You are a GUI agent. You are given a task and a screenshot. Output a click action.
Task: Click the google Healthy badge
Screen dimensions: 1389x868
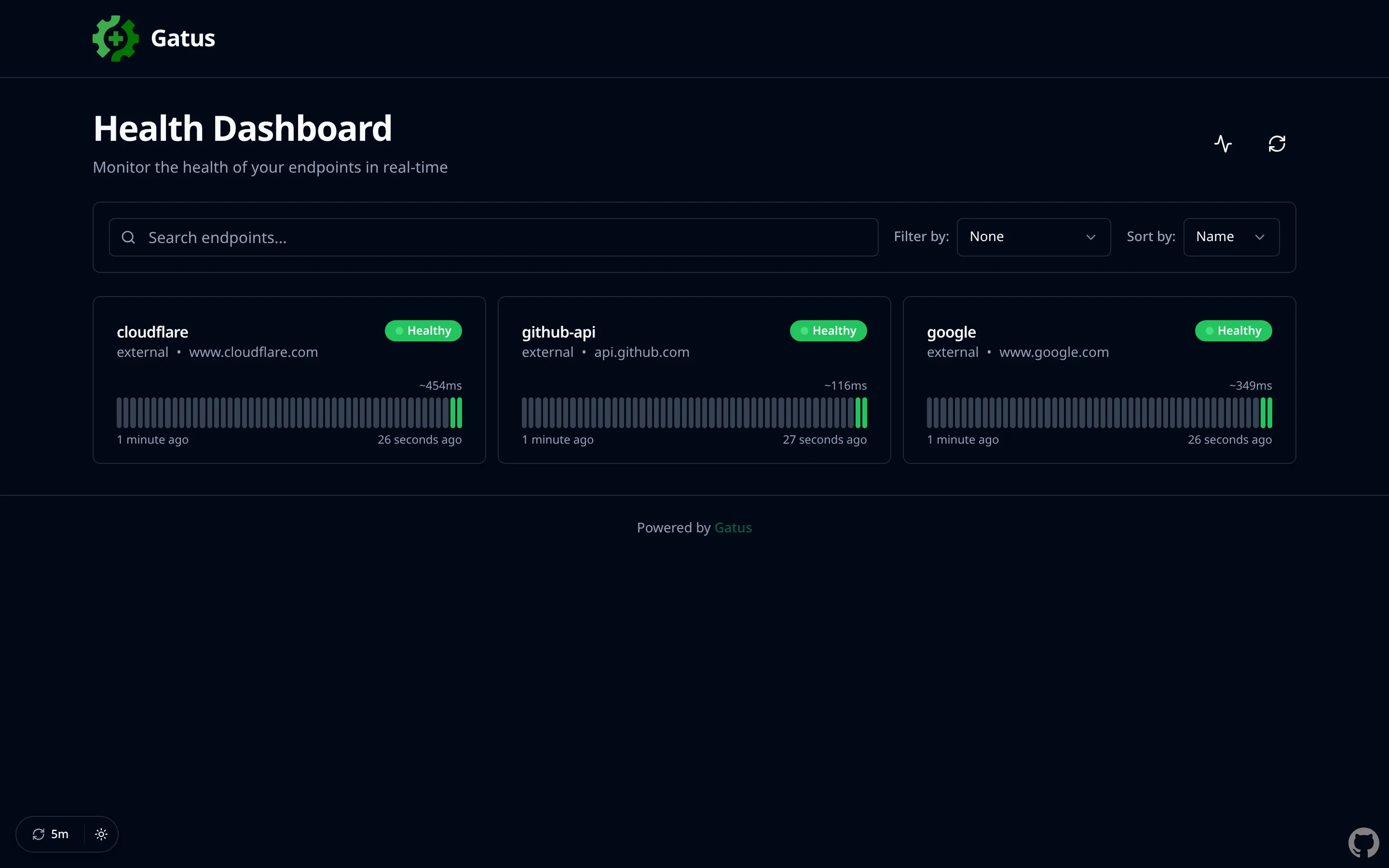(1233, 331)
